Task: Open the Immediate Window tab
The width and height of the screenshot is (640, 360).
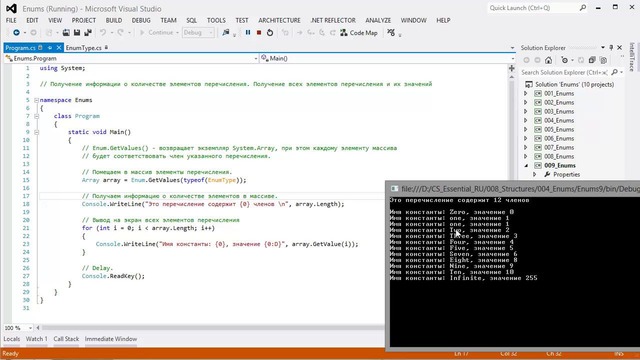Action: pos(111,339)
